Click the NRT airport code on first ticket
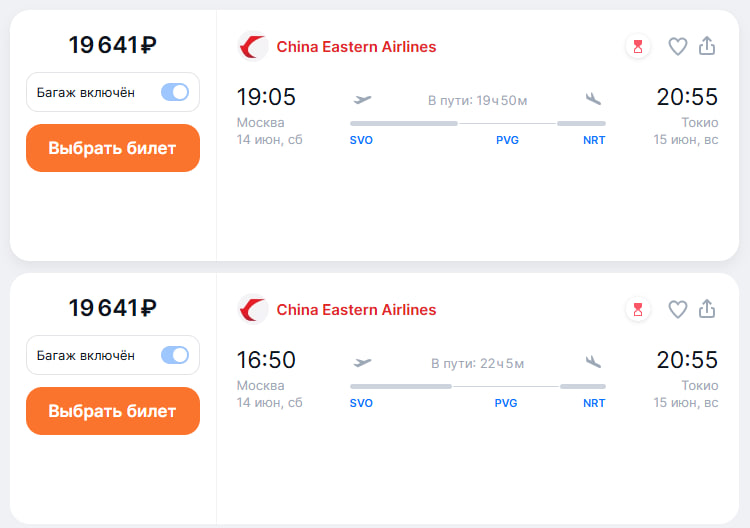The width and height of the screenshot is (750, 528). tap(594, 140)
